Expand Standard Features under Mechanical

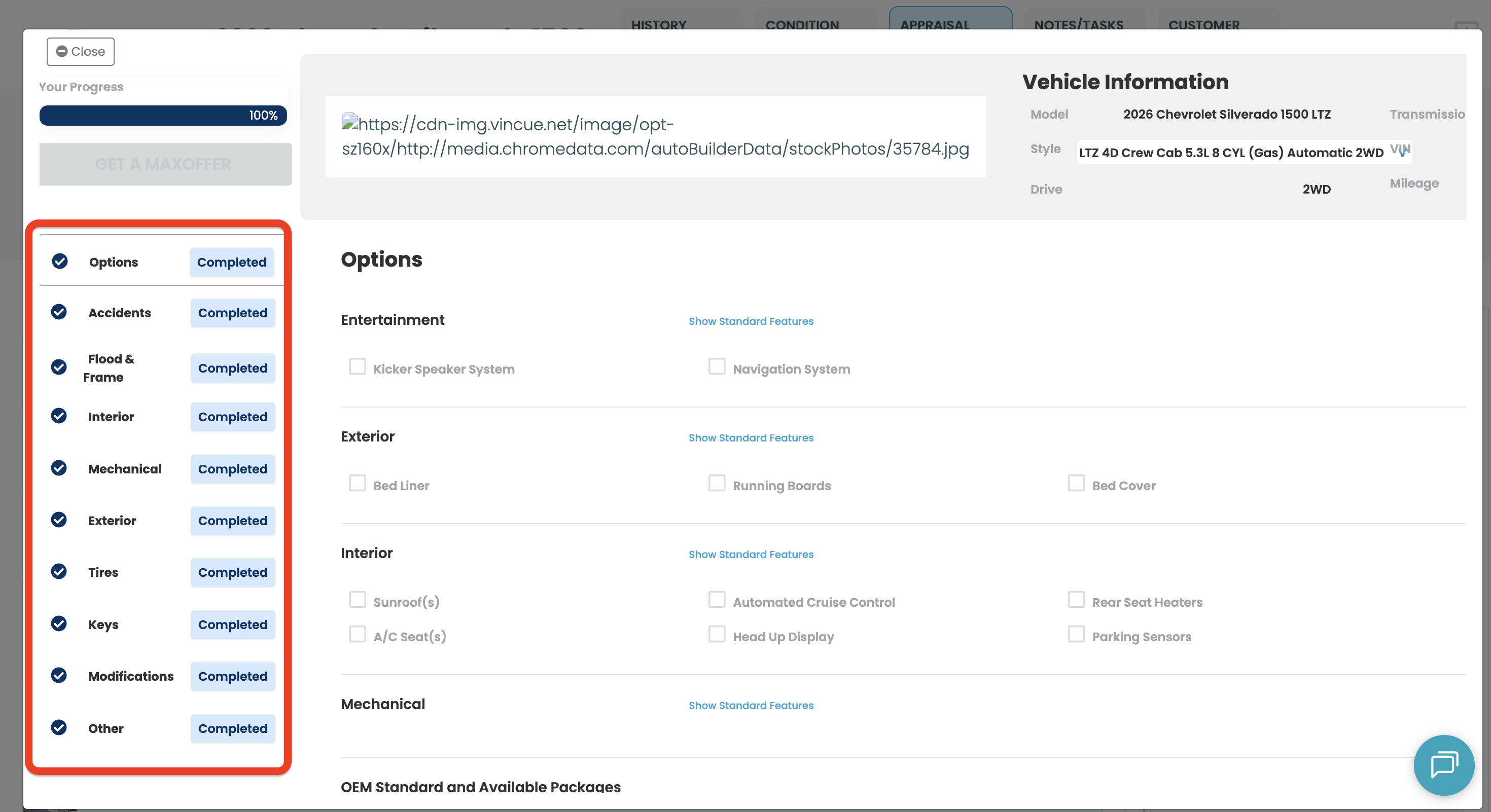[751, 705]
